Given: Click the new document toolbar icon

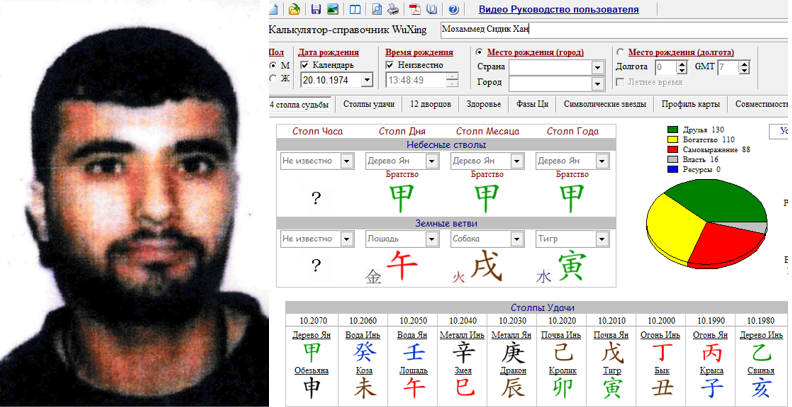Looking at the screenshot, I should coord(273,9).
